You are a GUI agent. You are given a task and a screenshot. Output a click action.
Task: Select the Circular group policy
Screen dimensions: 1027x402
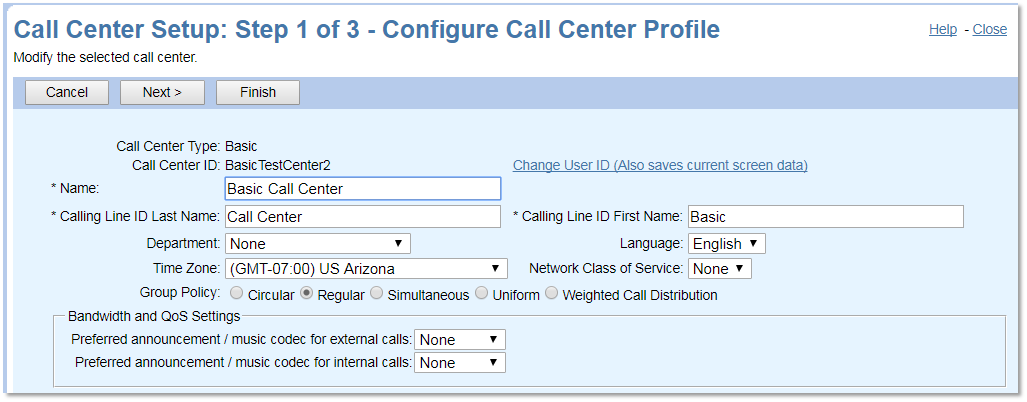point(237,294)
